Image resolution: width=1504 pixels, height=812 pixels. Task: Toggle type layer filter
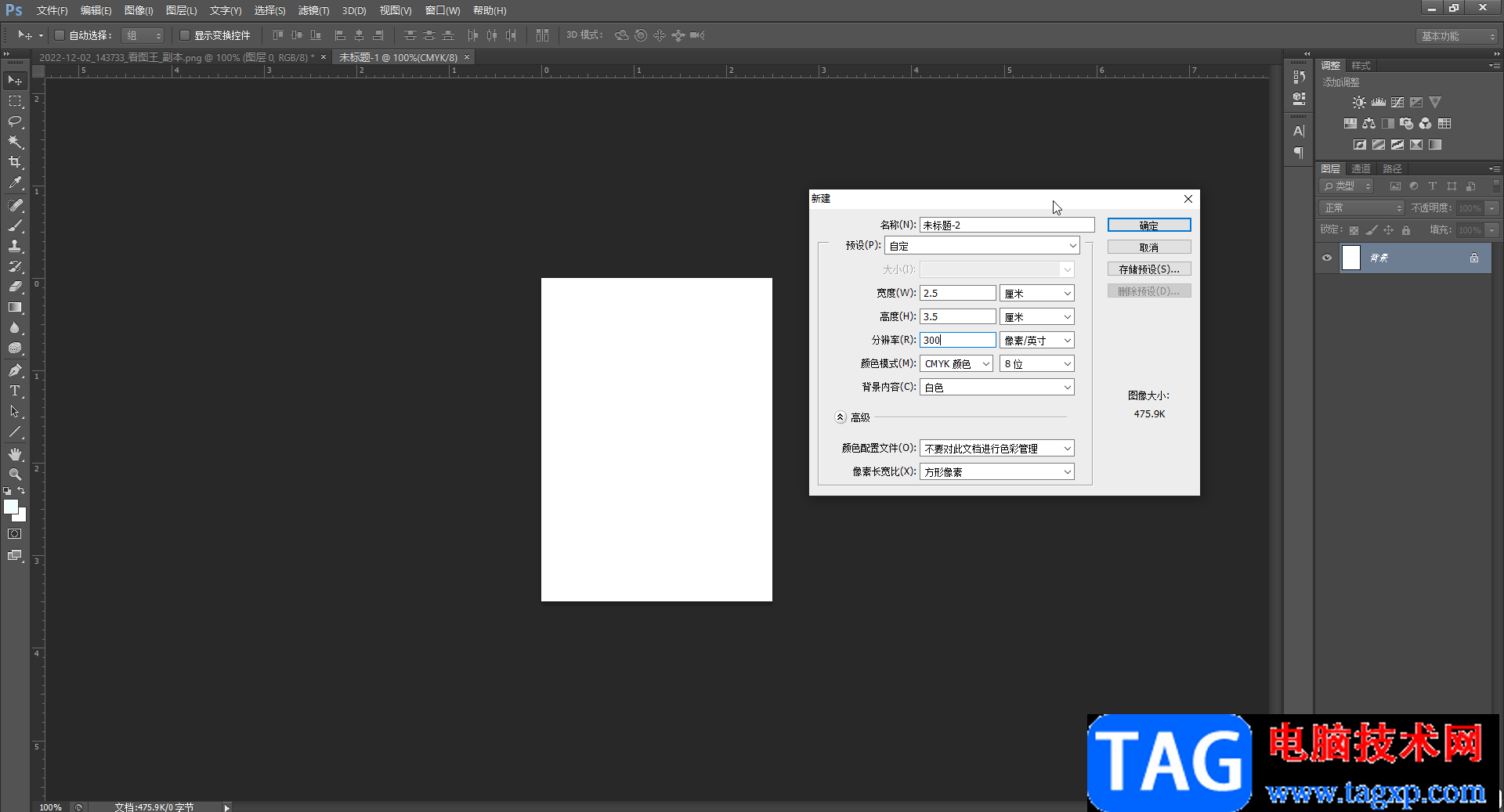coord(1433,186)
